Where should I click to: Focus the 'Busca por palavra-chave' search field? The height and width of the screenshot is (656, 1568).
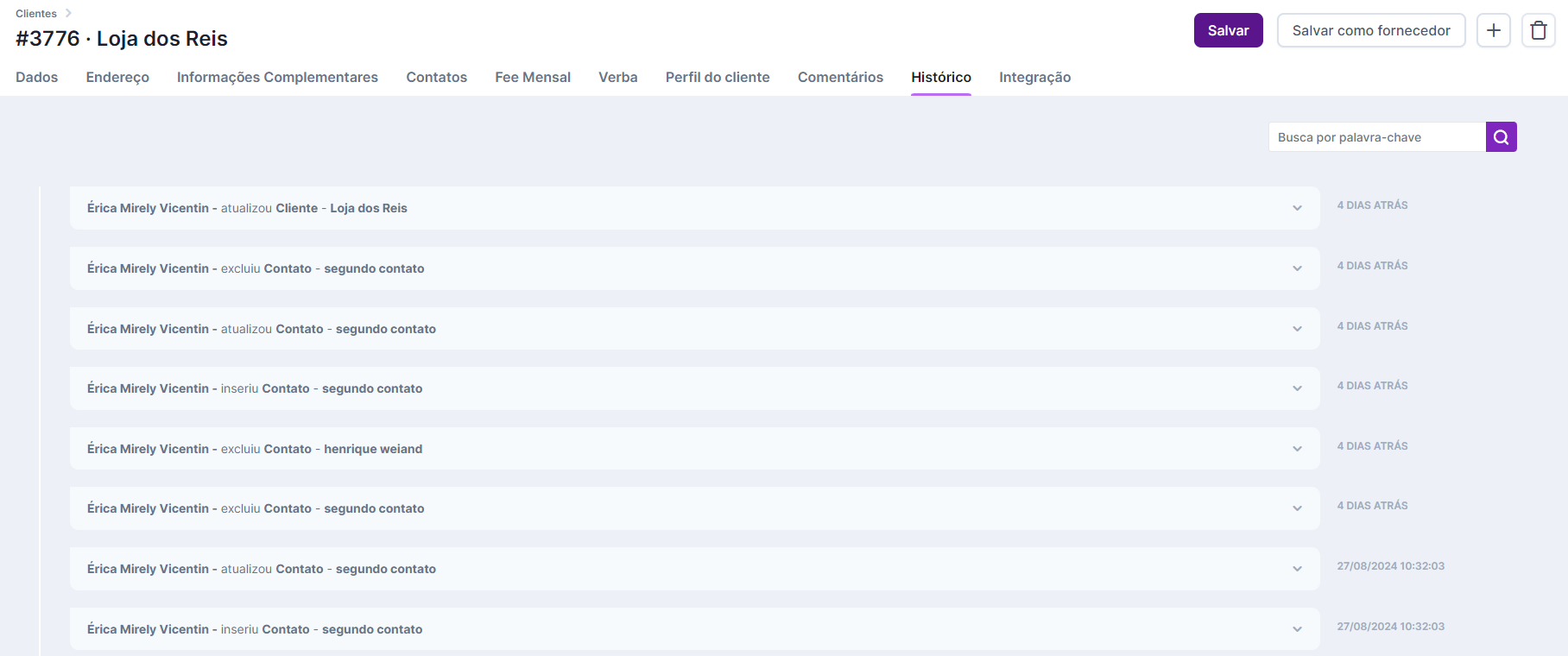(x=1376, y=137)
